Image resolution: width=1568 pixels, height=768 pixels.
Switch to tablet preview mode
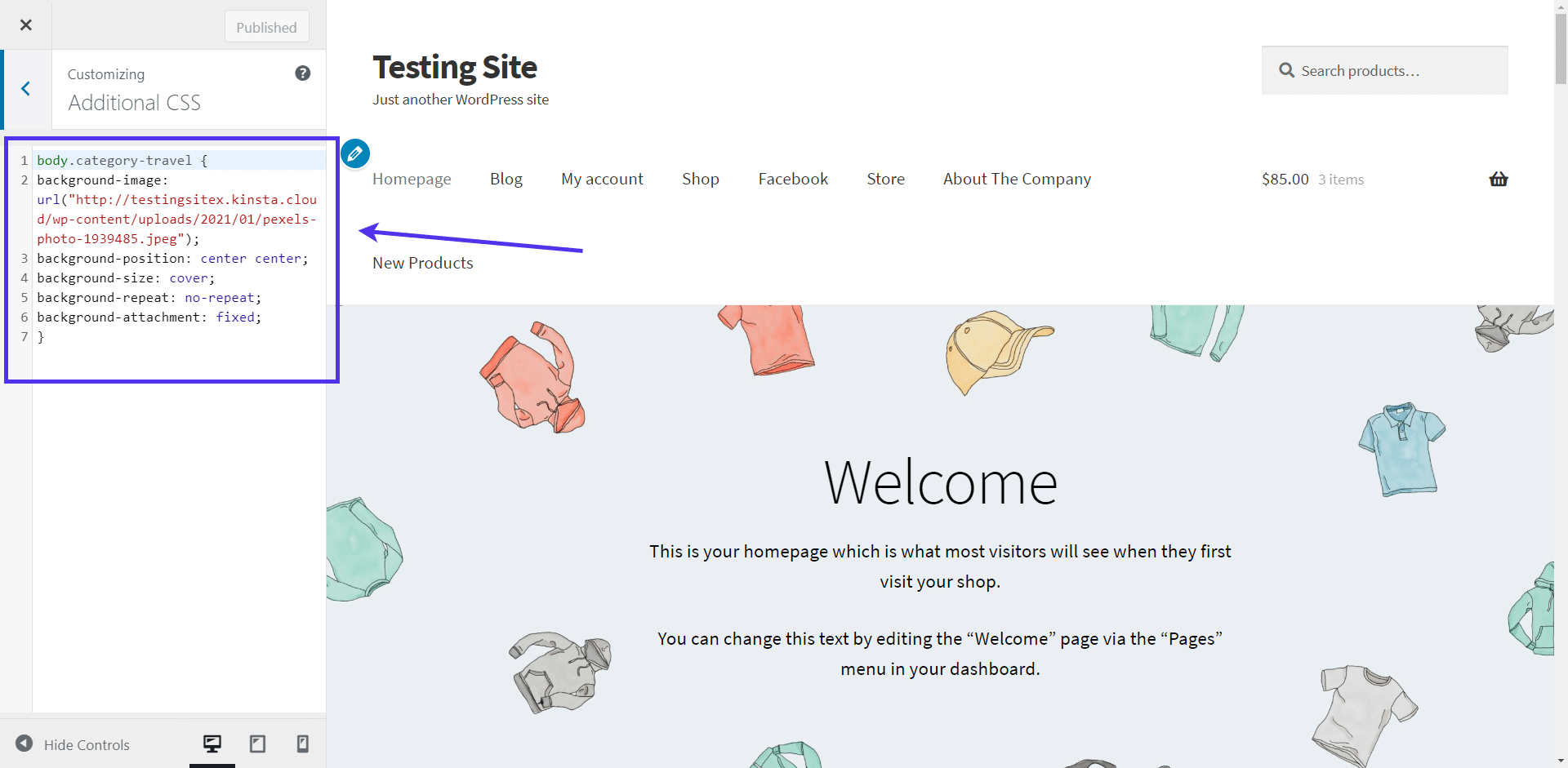[257, 744]
